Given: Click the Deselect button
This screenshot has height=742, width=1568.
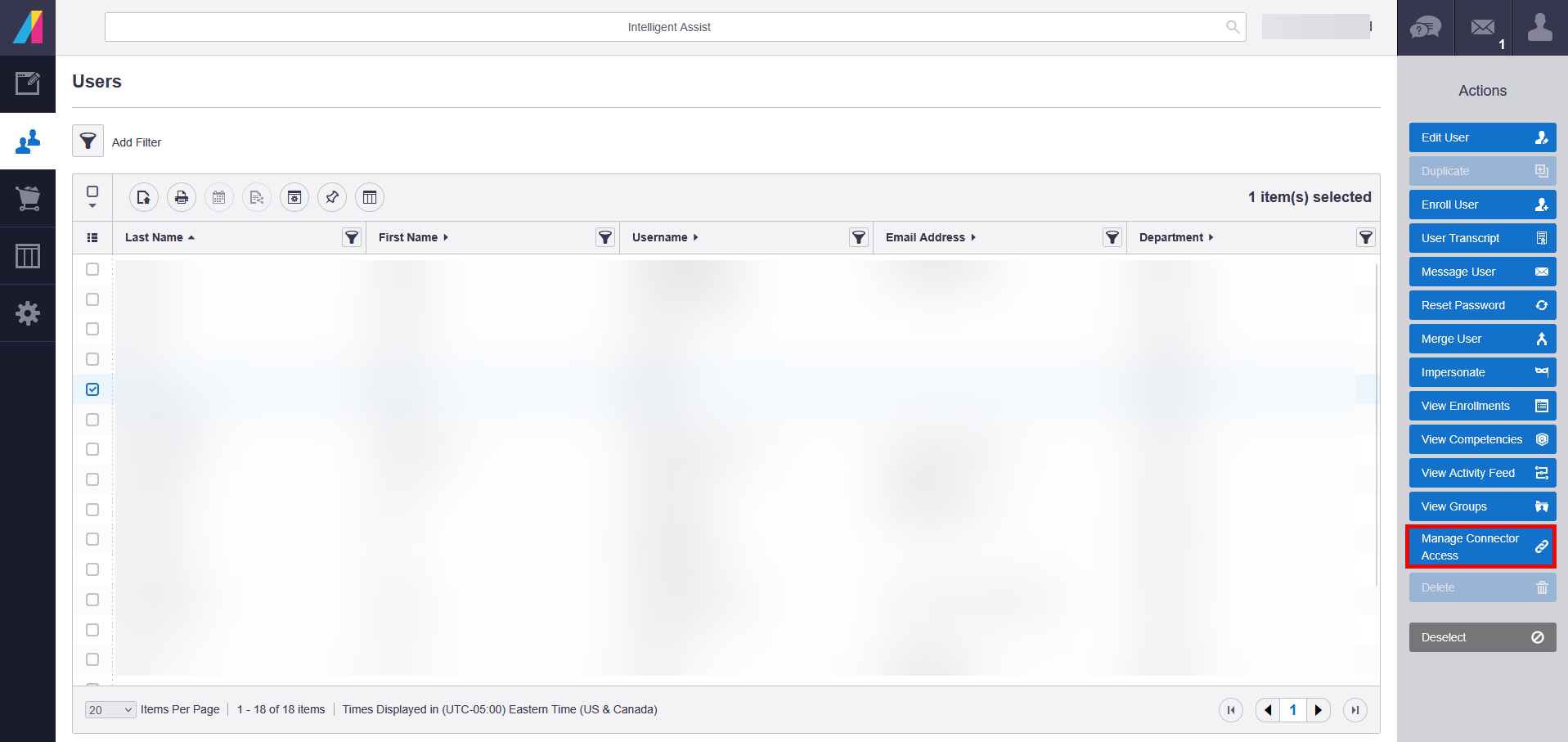Looking at the screenshot, I should [x=1482, y=637].
